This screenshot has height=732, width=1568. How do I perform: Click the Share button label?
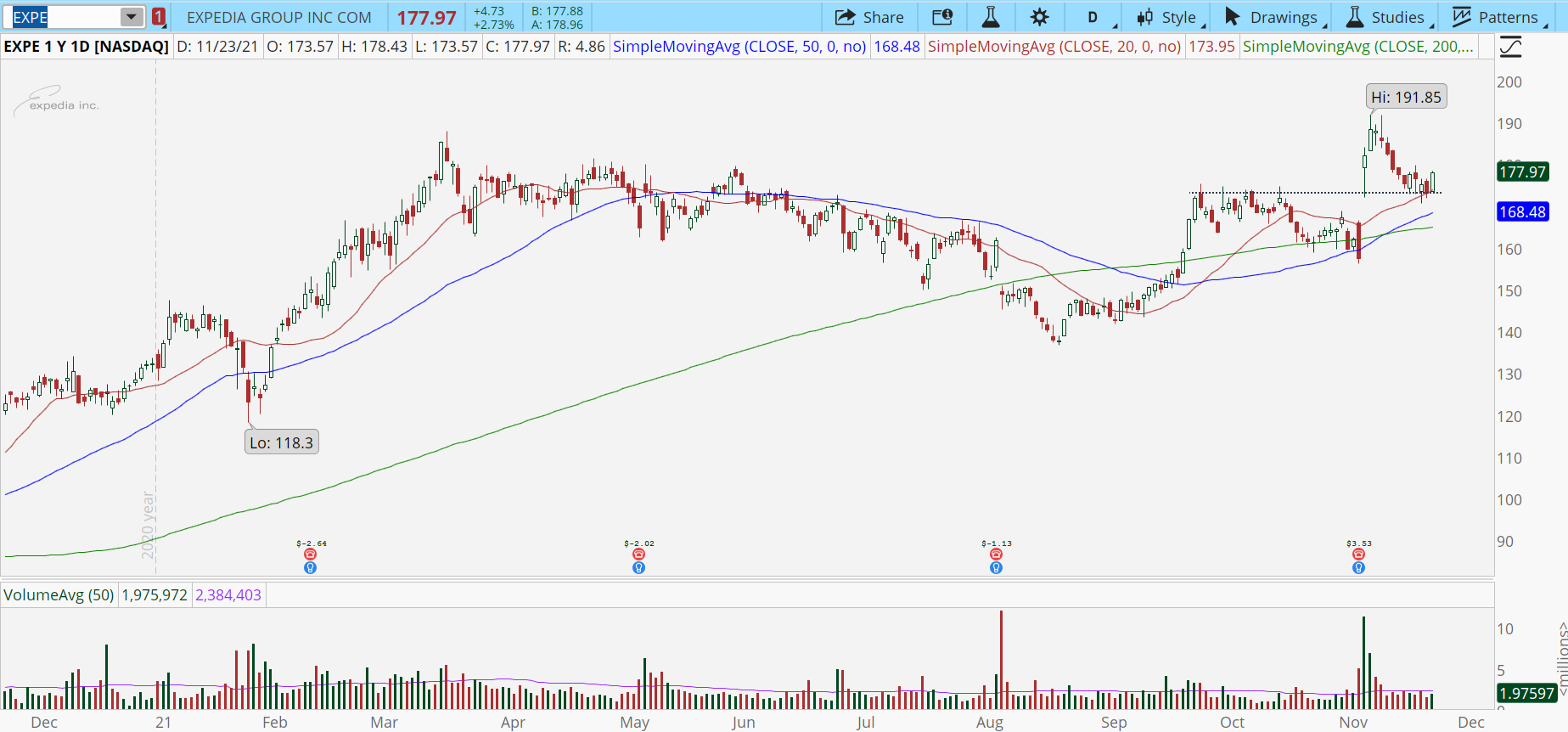883,17
